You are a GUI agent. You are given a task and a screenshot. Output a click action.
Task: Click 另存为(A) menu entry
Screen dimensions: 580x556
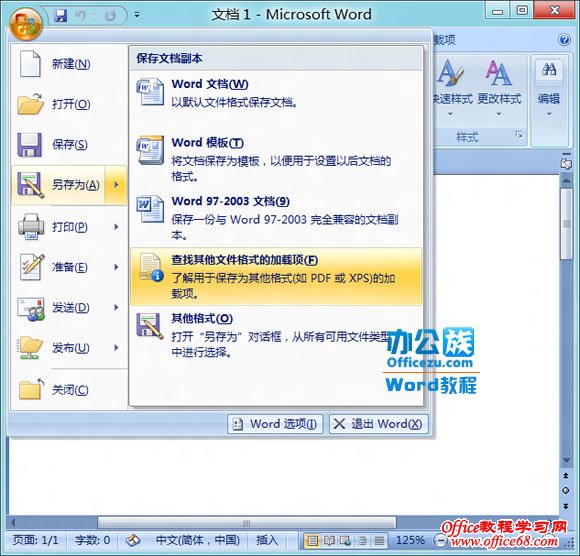pyautogui.click(x=59, y=185)
